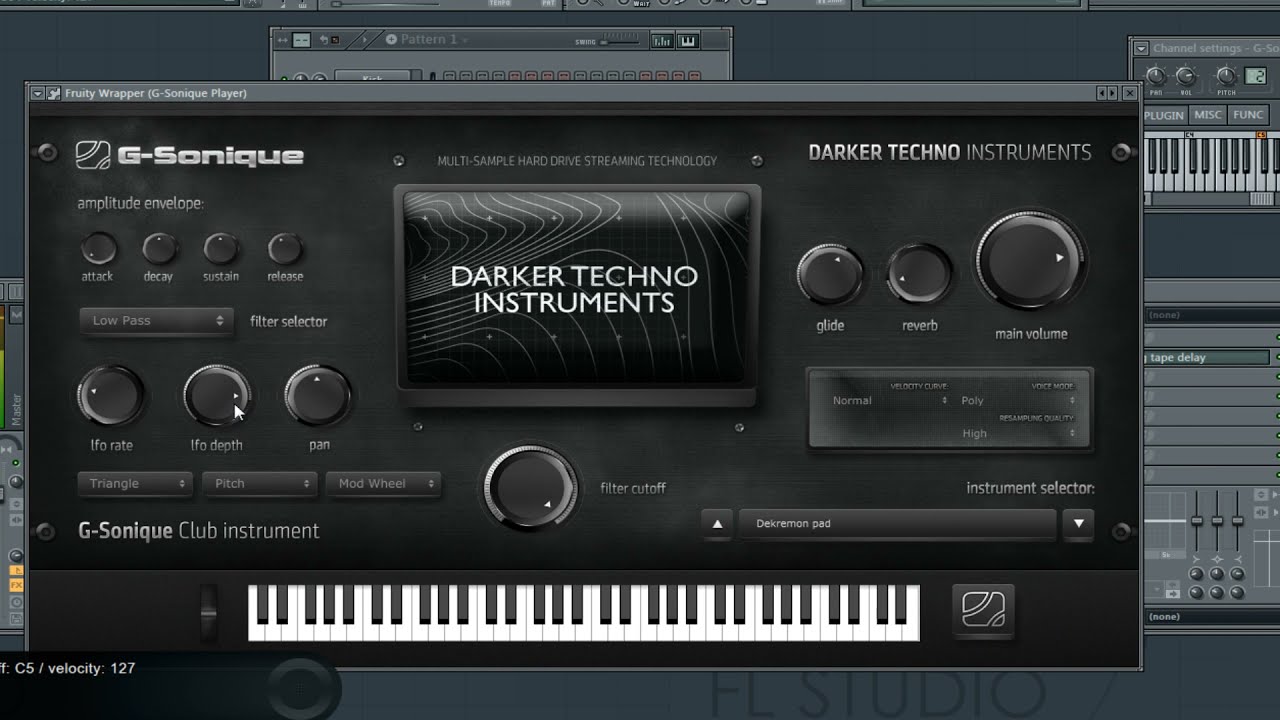Open the Fruity Wrapper window options menu

37,93
